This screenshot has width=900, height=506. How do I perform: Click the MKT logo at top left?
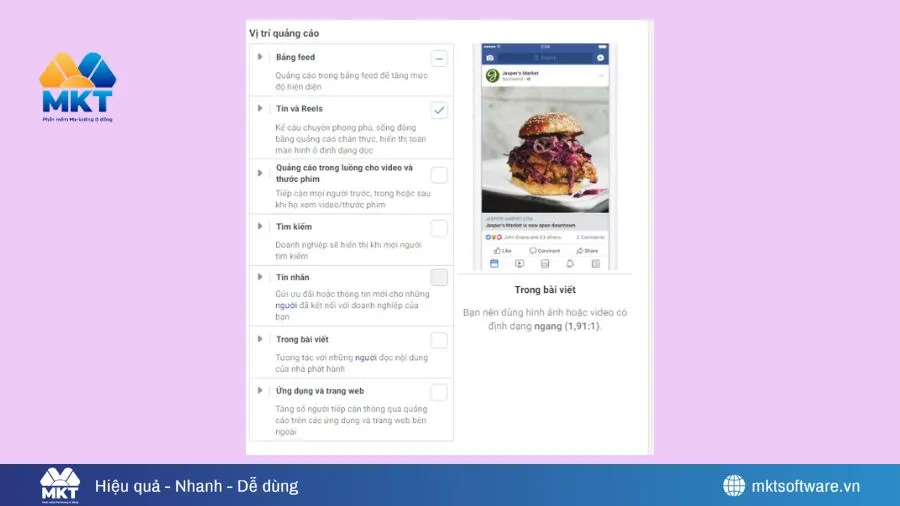coord(77,87)
